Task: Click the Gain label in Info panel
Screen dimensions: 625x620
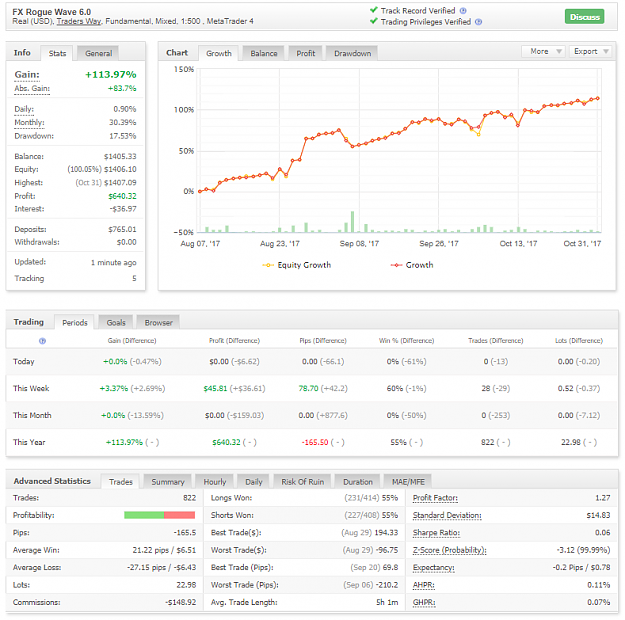Action: (x=27, y=75)
